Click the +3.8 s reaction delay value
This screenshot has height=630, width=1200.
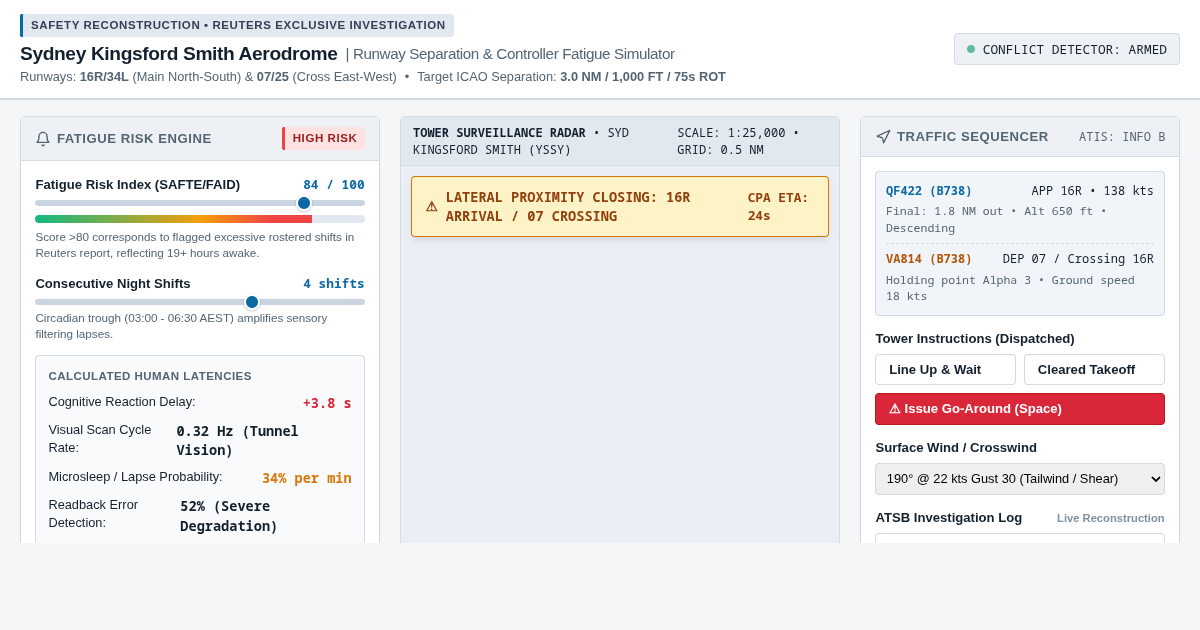327,403
